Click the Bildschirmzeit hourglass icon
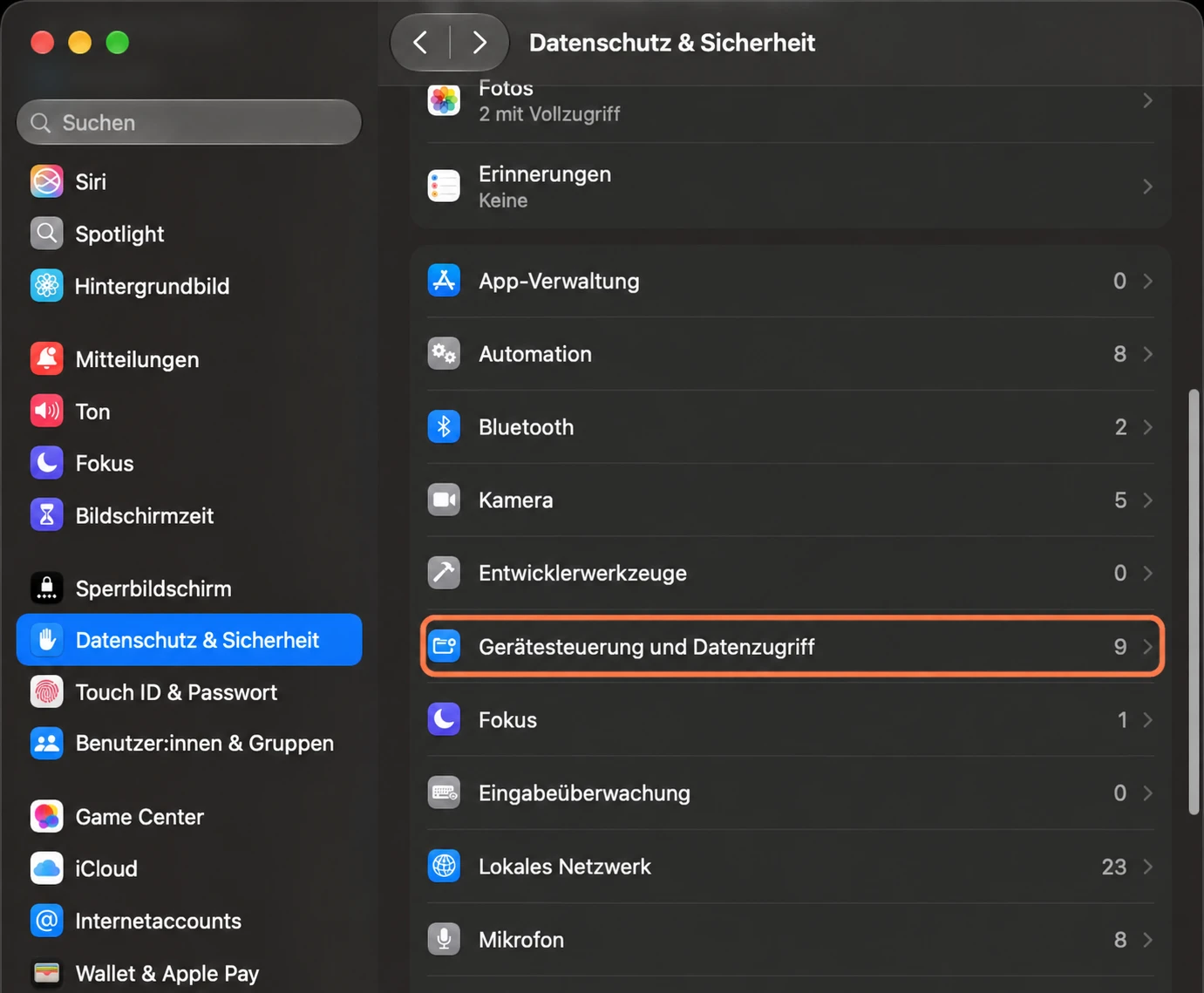 (47, 515)
